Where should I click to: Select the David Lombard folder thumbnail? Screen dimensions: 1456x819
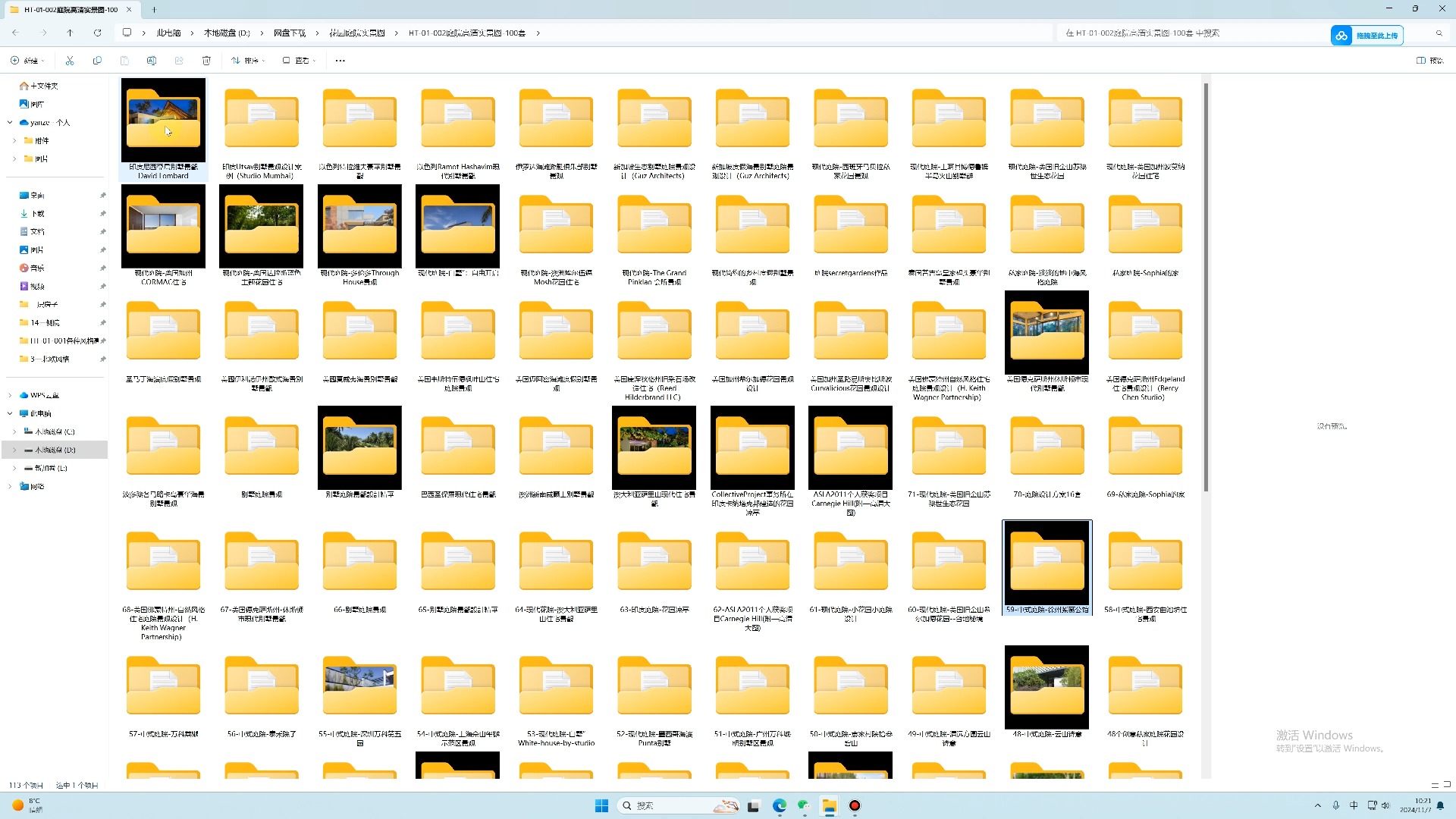tap(163, 119)
